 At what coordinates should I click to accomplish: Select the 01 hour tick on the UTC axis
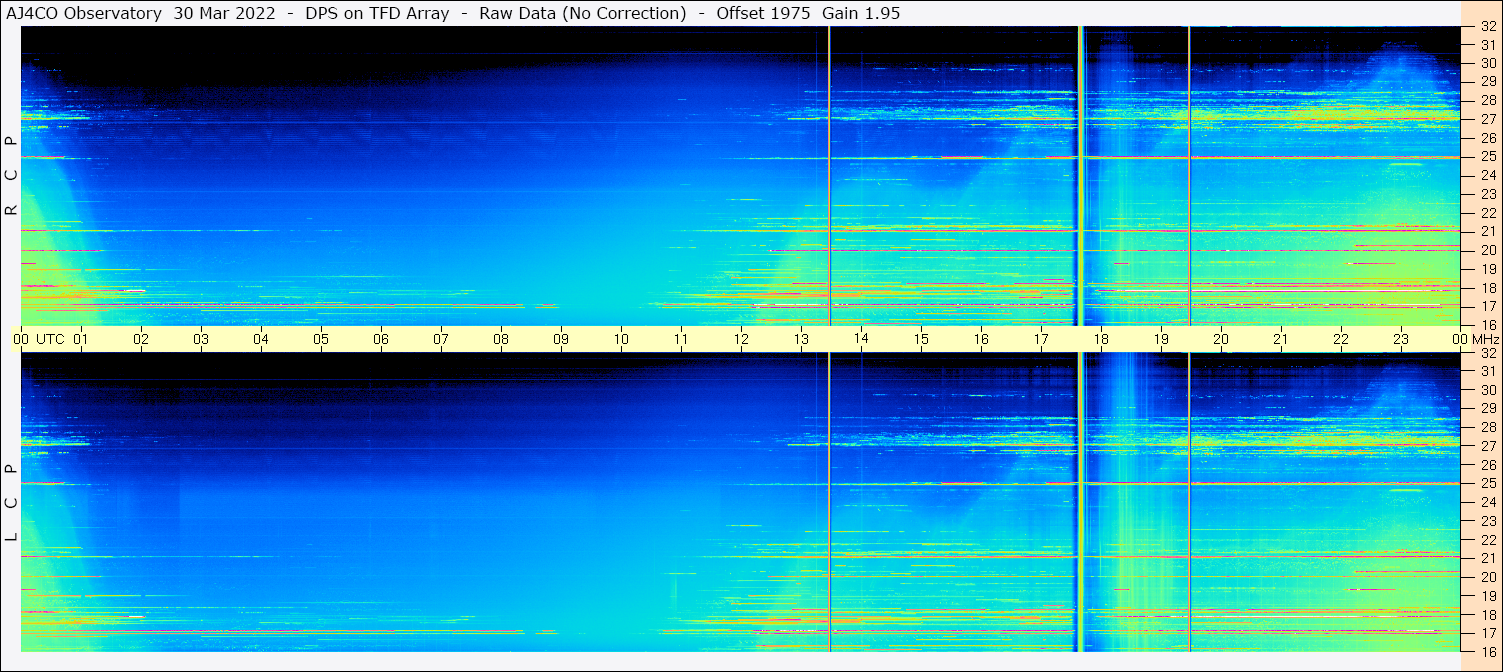tap(81, 339)
